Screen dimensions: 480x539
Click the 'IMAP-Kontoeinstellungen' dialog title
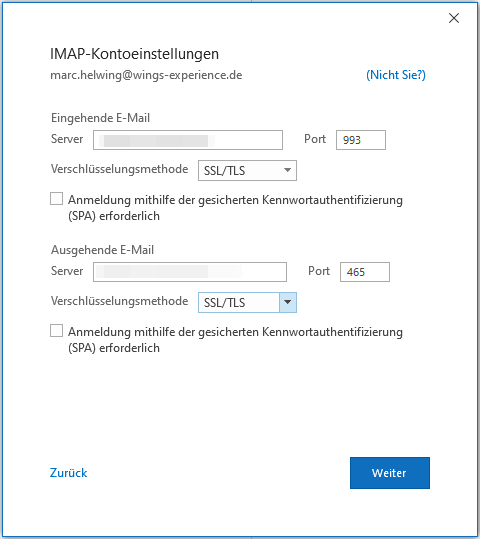click(x=134, y=54)
